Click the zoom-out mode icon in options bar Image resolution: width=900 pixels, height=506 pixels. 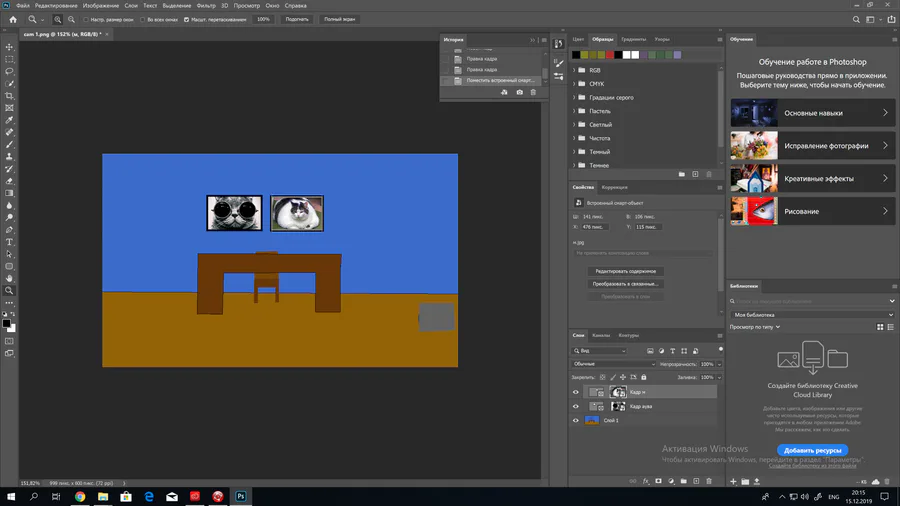point(71,20)
